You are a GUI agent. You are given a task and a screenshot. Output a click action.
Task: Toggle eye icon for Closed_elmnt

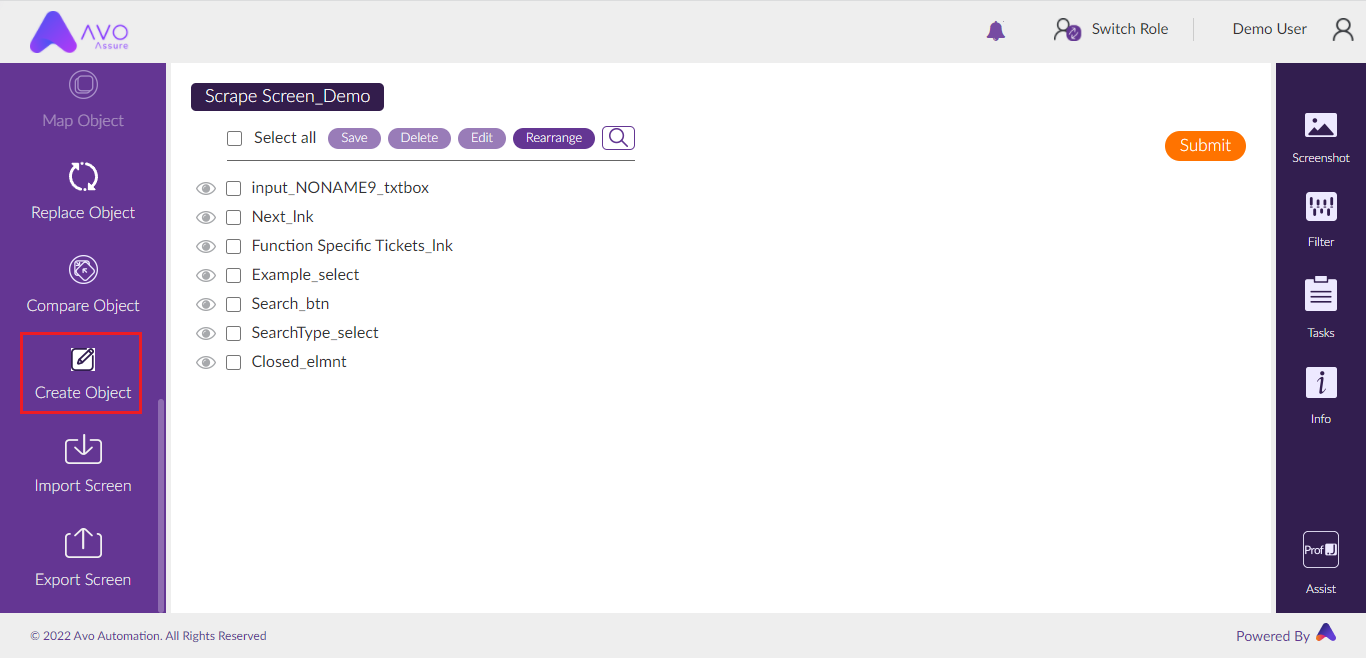point(206,362)
